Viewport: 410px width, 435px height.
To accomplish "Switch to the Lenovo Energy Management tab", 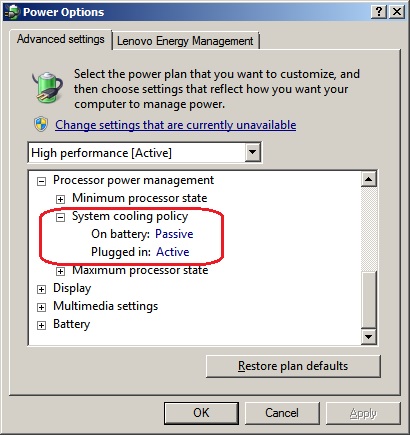I will pos(185,41).
